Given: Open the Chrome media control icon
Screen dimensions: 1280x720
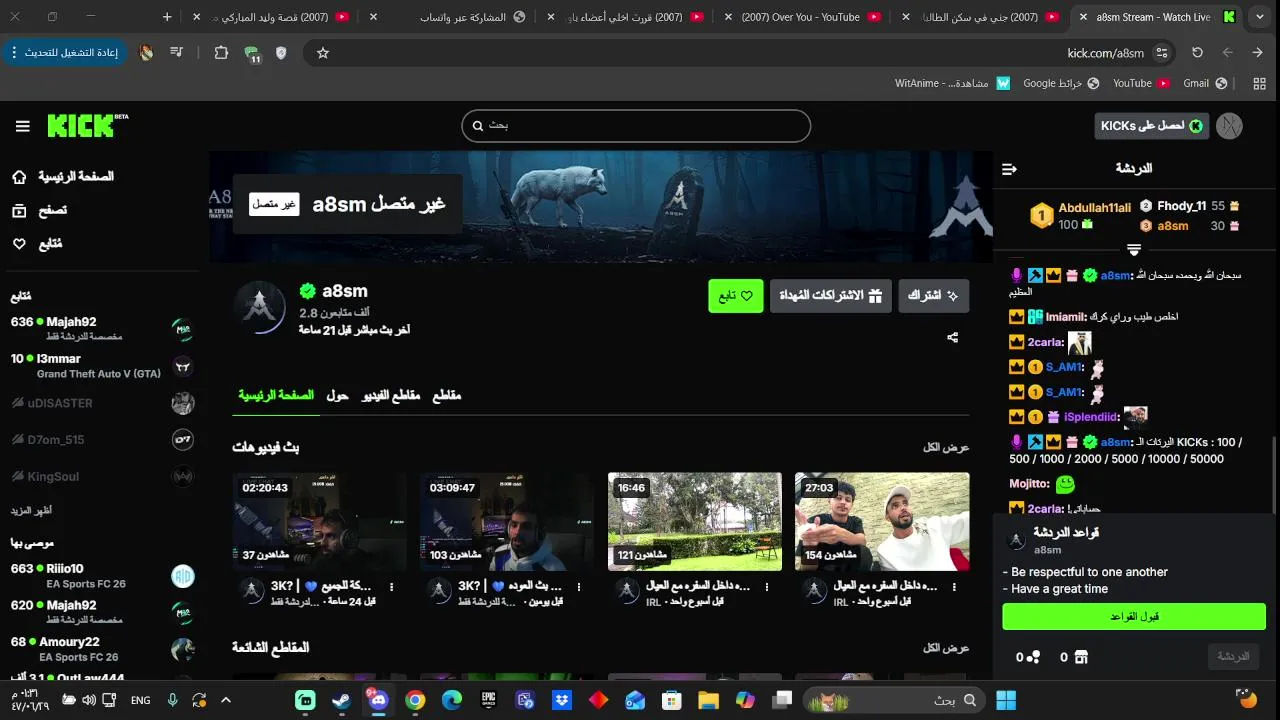Looking at the screenshot, I should click(x=176, y=53).
